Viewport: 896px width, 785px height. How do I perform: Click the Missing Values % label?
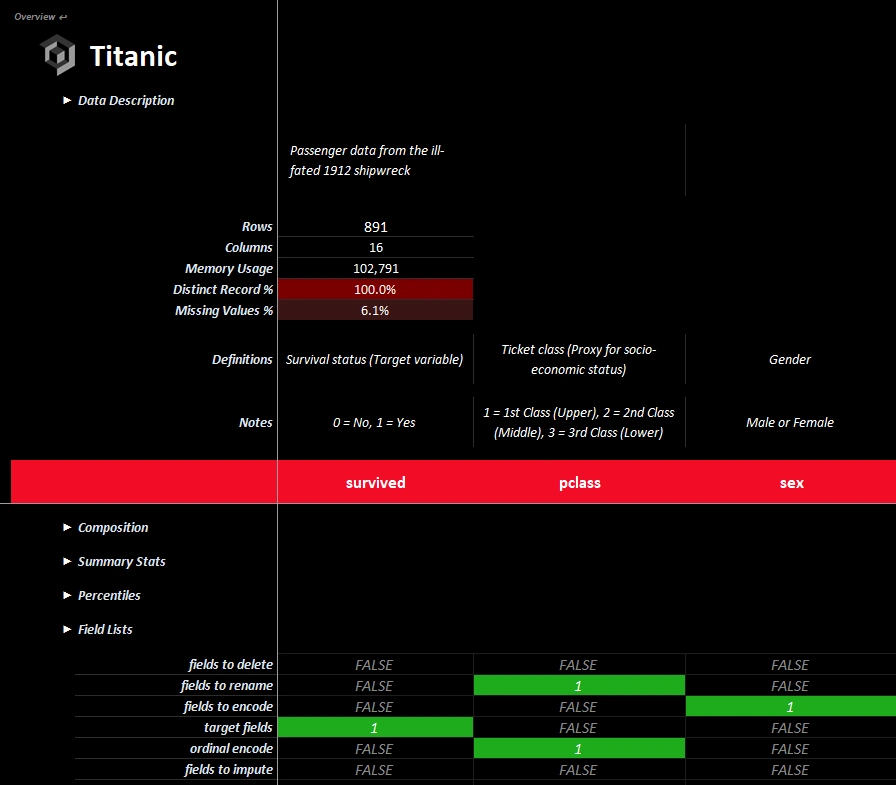pyautogui.click(x=225, y=310)
